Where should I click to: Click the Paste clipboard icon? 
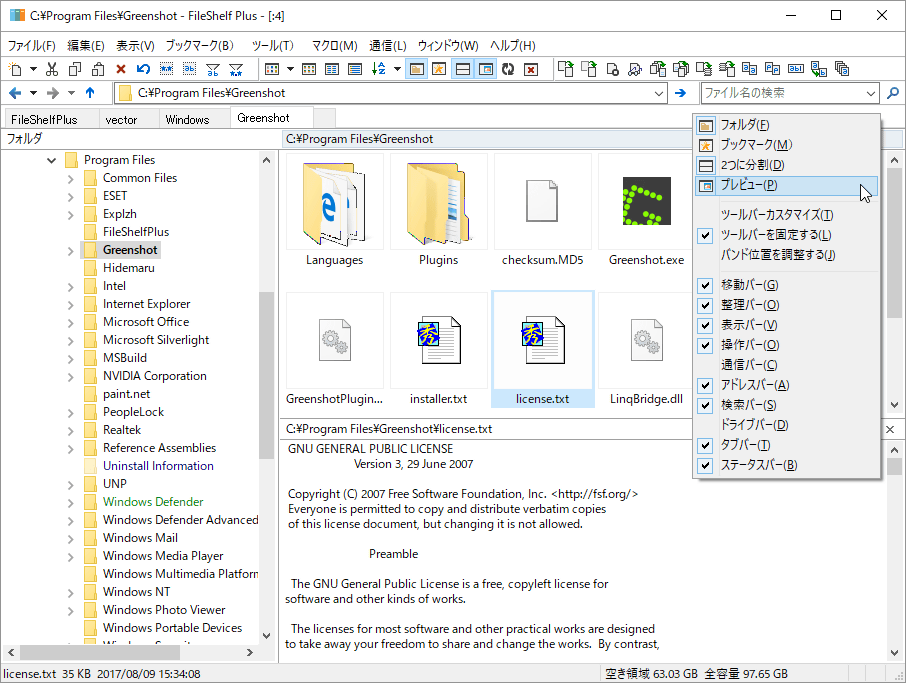click(x=98, y=69)
